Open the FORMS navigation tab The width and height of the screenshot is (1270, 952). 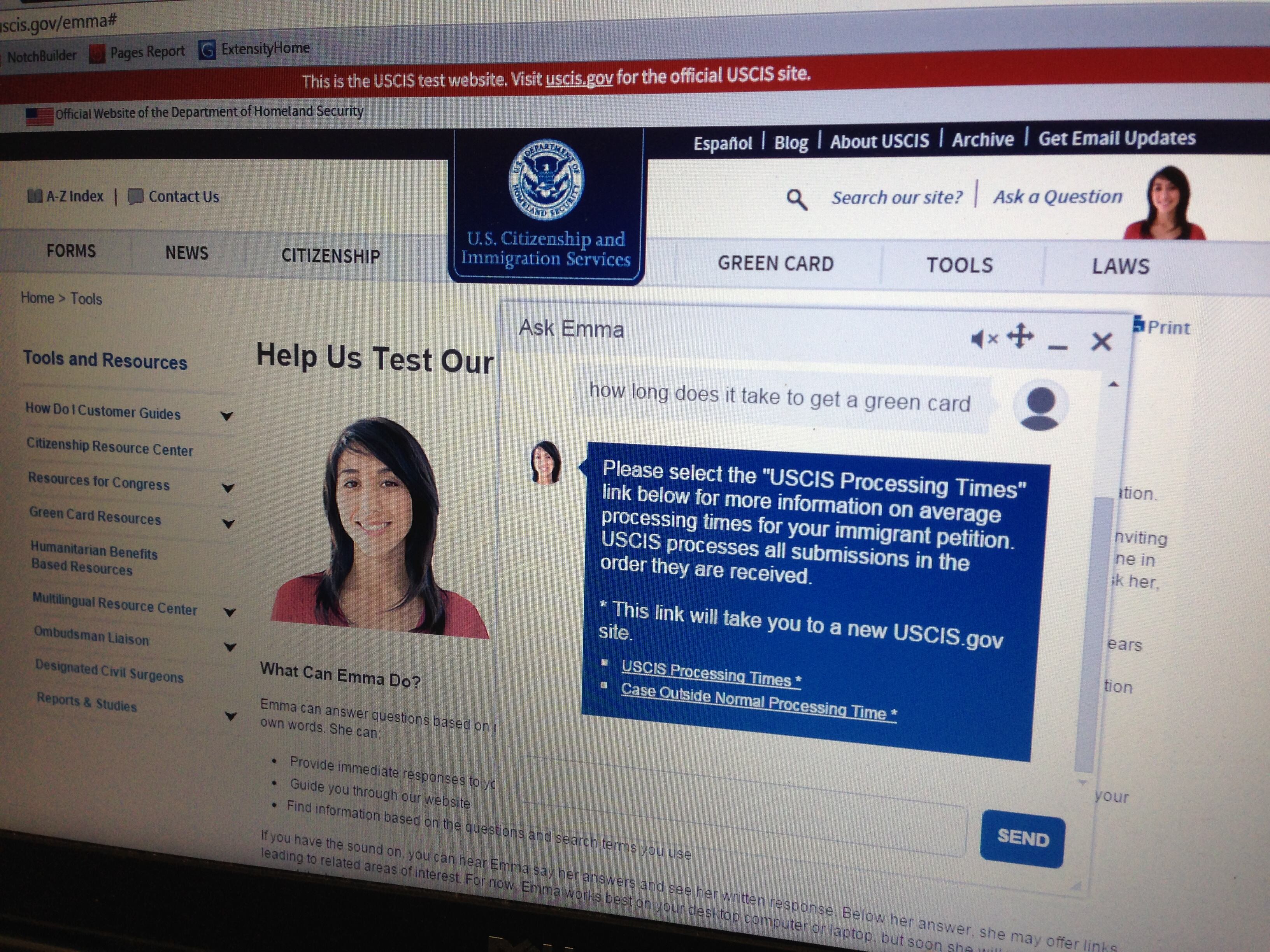point(71,251)
